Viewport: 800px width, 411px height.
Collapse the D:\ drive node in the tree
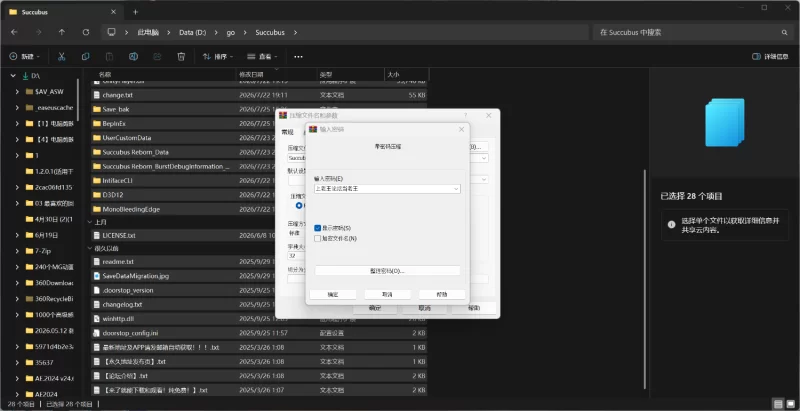13,75
